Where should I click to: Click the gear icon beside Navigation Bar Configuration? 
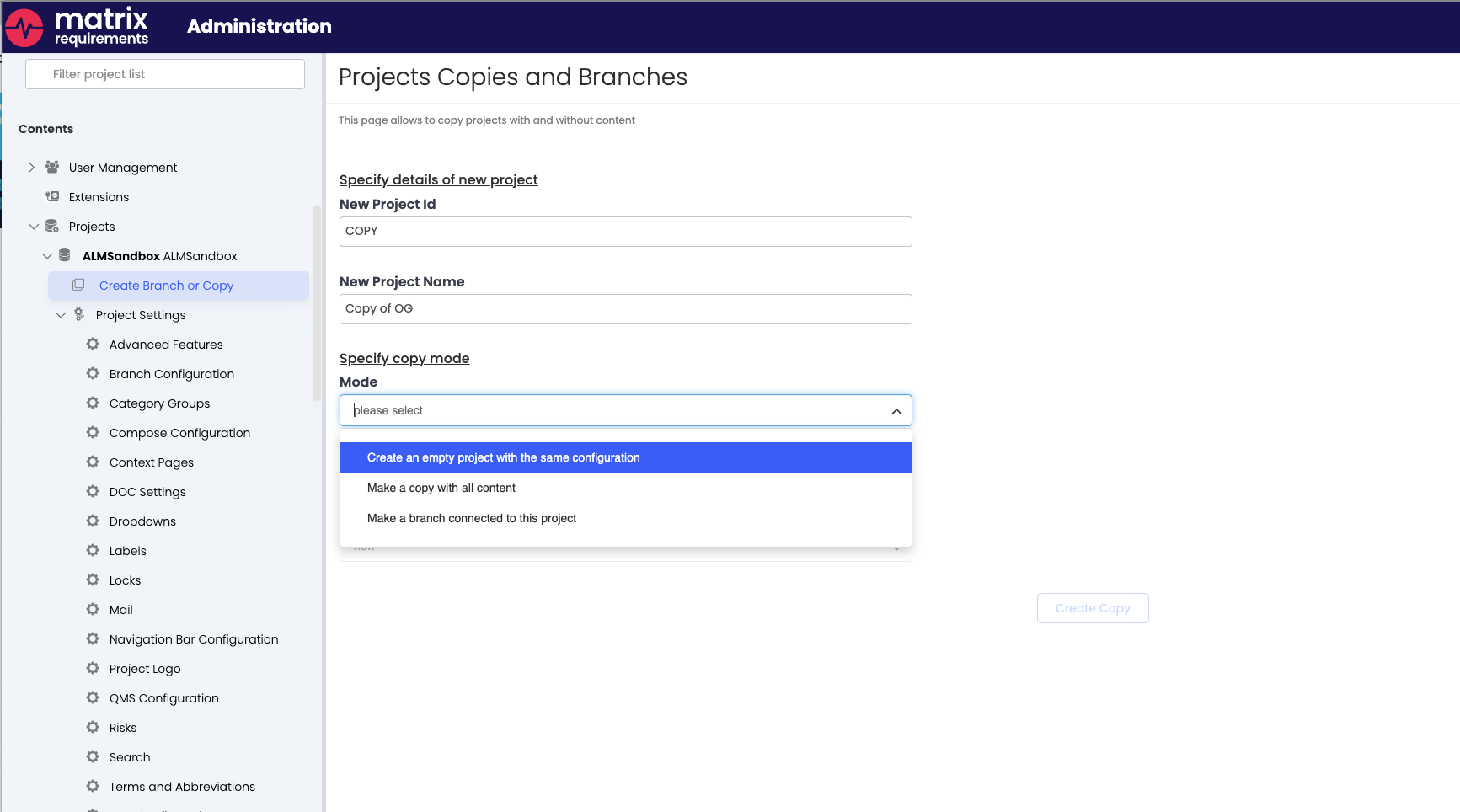(93, 638)
